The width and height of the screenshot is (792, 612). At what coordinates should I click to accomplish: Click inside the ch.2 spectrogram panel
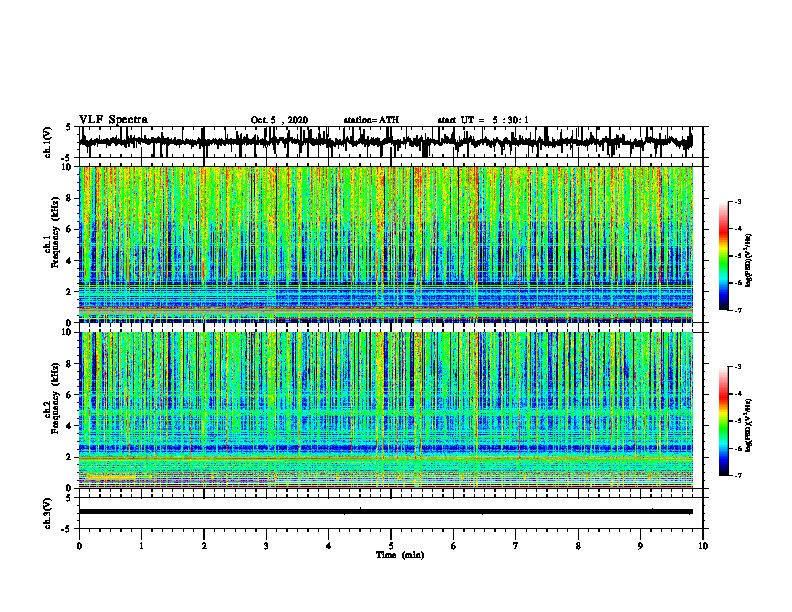coord(386,410)
